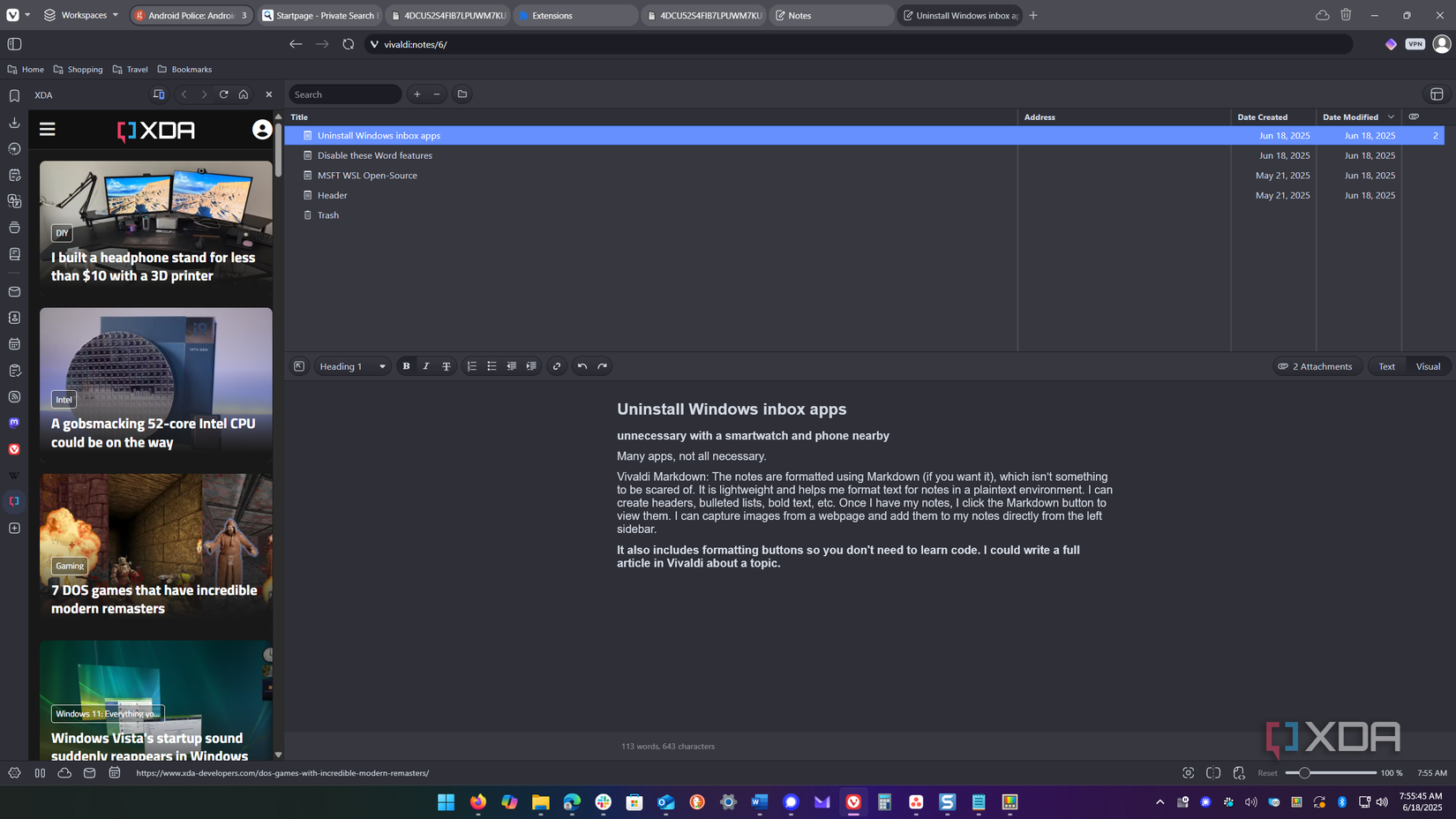Click the Reset zoom button
Viewport: 1456px width, 819px height.
point(1267,773)
